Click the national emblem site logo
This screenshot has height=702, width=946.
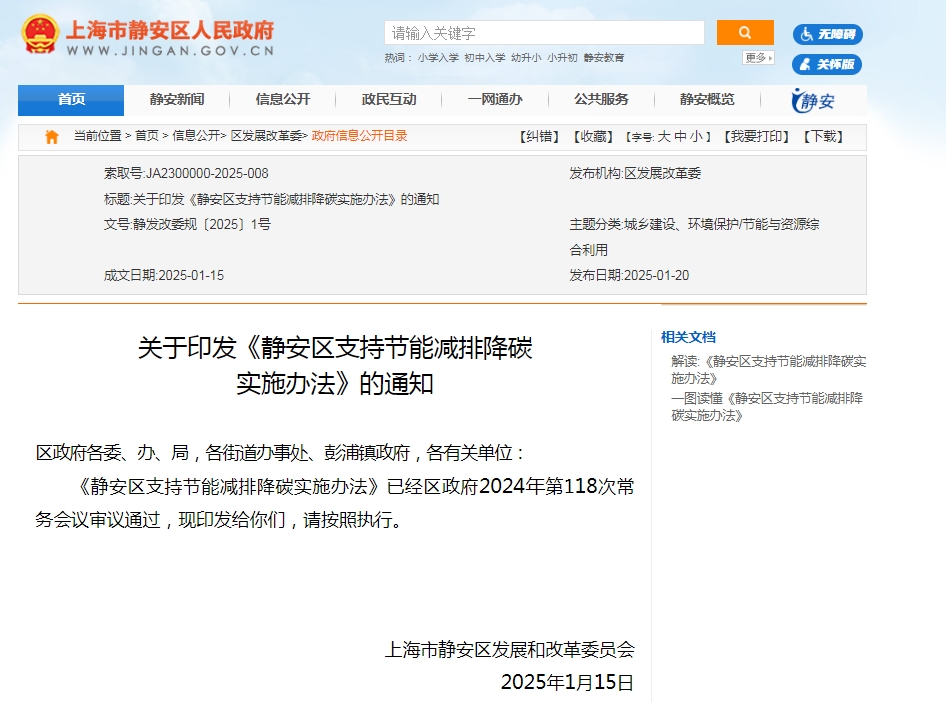tap(40, 34)
